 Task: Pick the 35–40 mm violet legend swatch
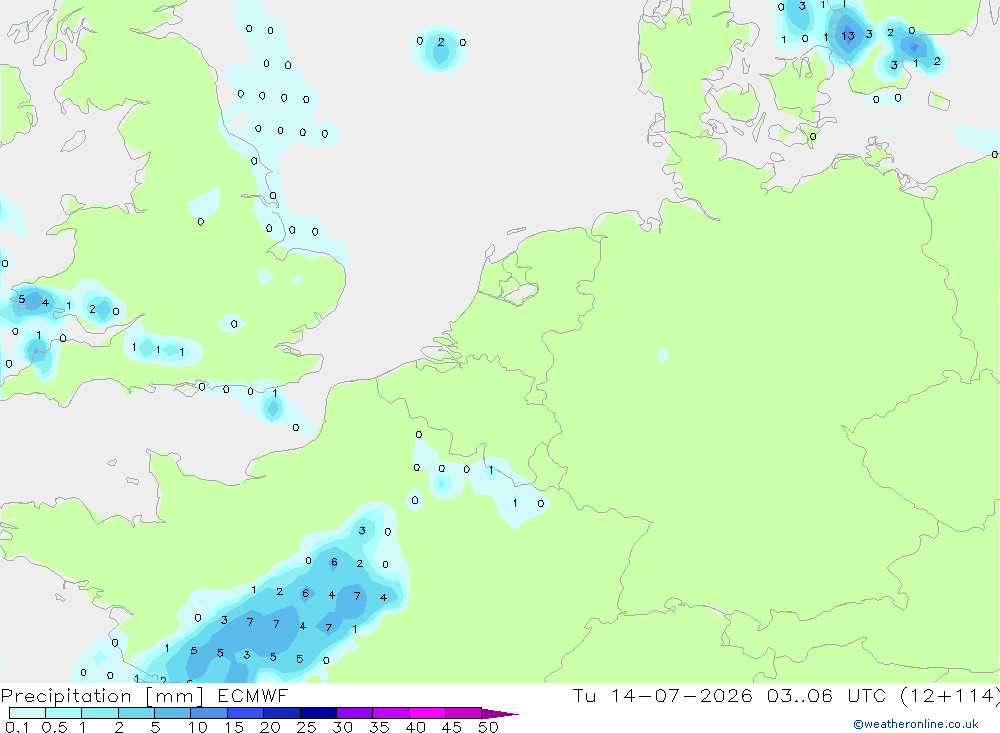point(391,713)
